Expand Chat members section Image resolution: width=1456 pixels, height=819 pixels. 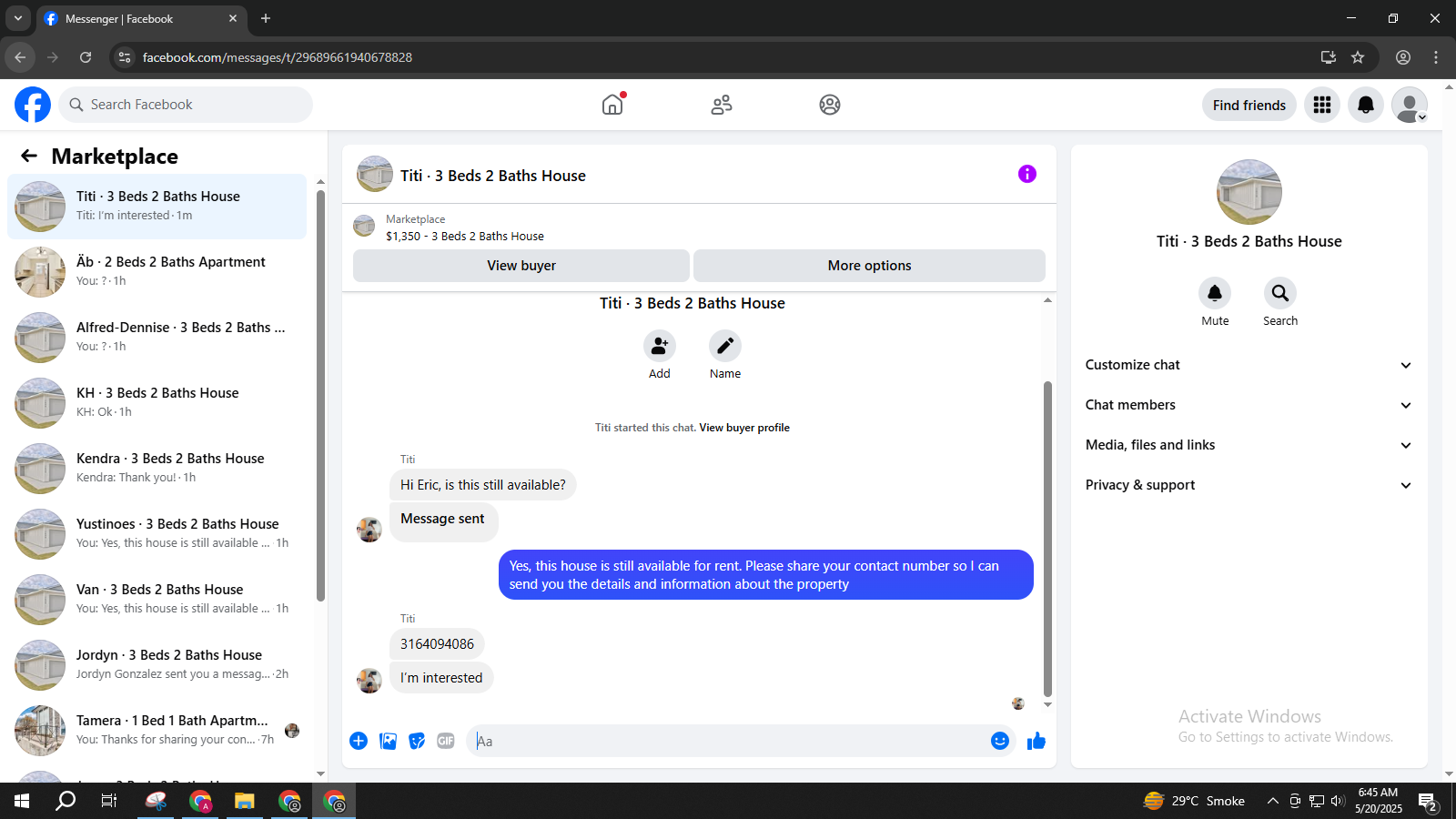point(1249,405)
